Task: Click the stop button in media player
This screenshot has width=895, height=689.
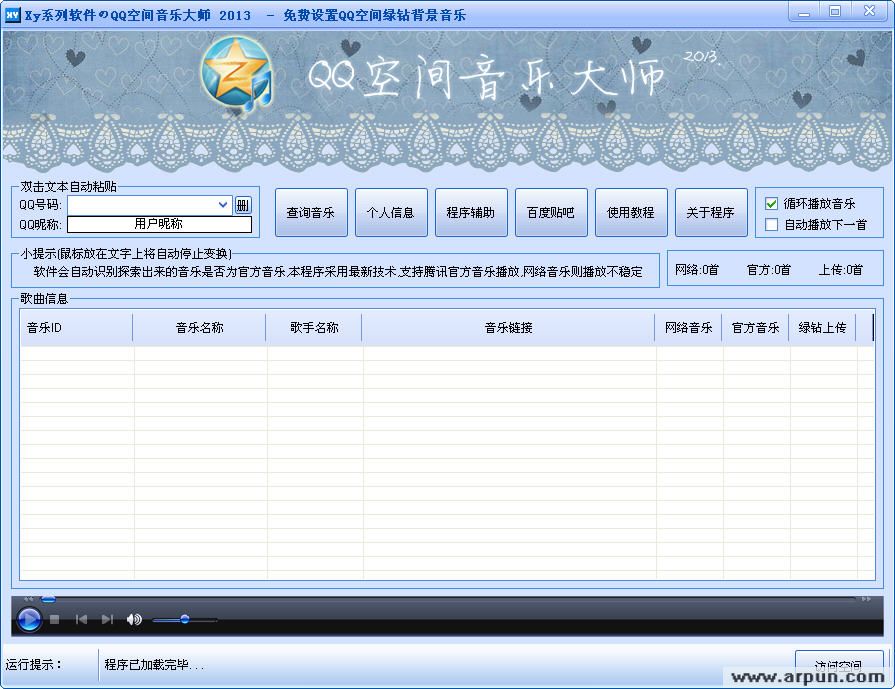Action: coord(55,619)
